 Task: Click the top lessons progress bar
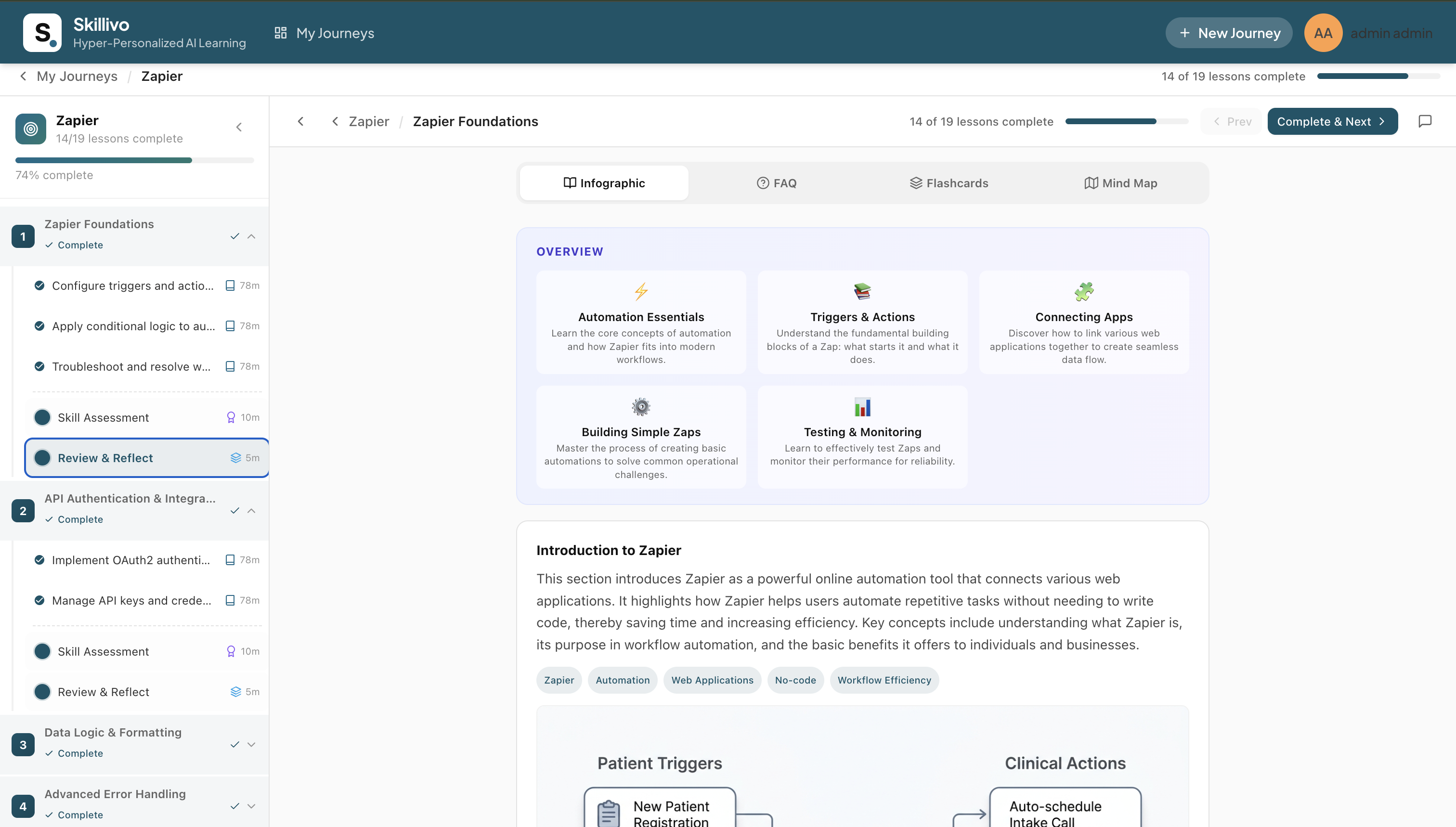click(1378, 76)
